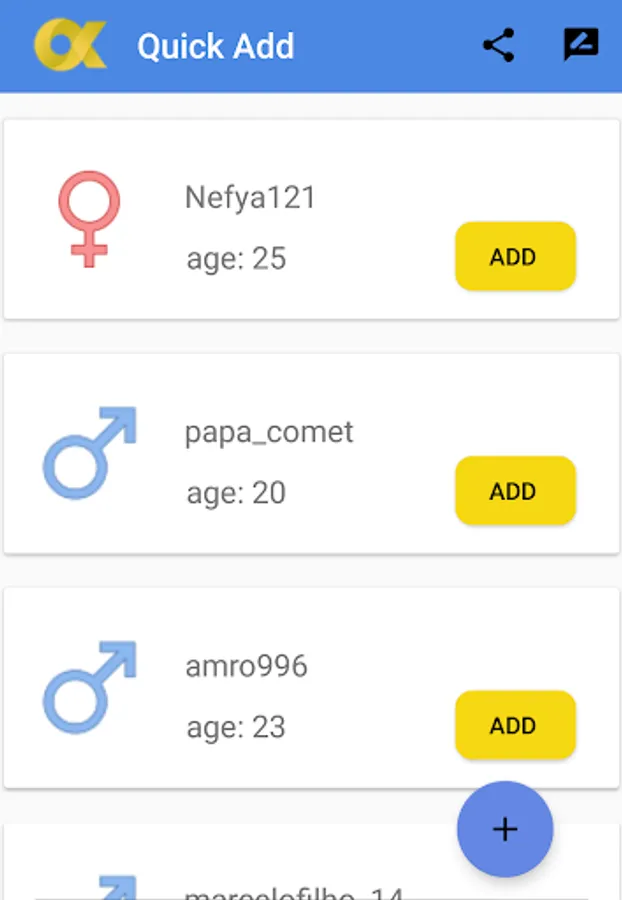
Task: Tap the age: 25 label
Action: (236, 259)
